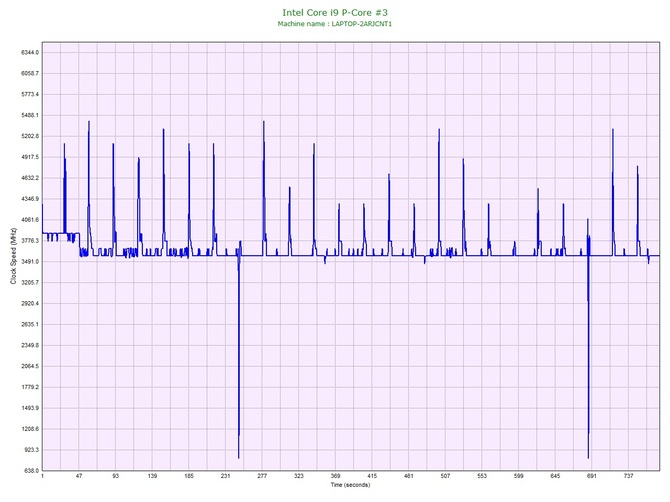Click the time axis tick labeled 461
Viewport: 670px width, 502px height.
(x=409, y=476)
